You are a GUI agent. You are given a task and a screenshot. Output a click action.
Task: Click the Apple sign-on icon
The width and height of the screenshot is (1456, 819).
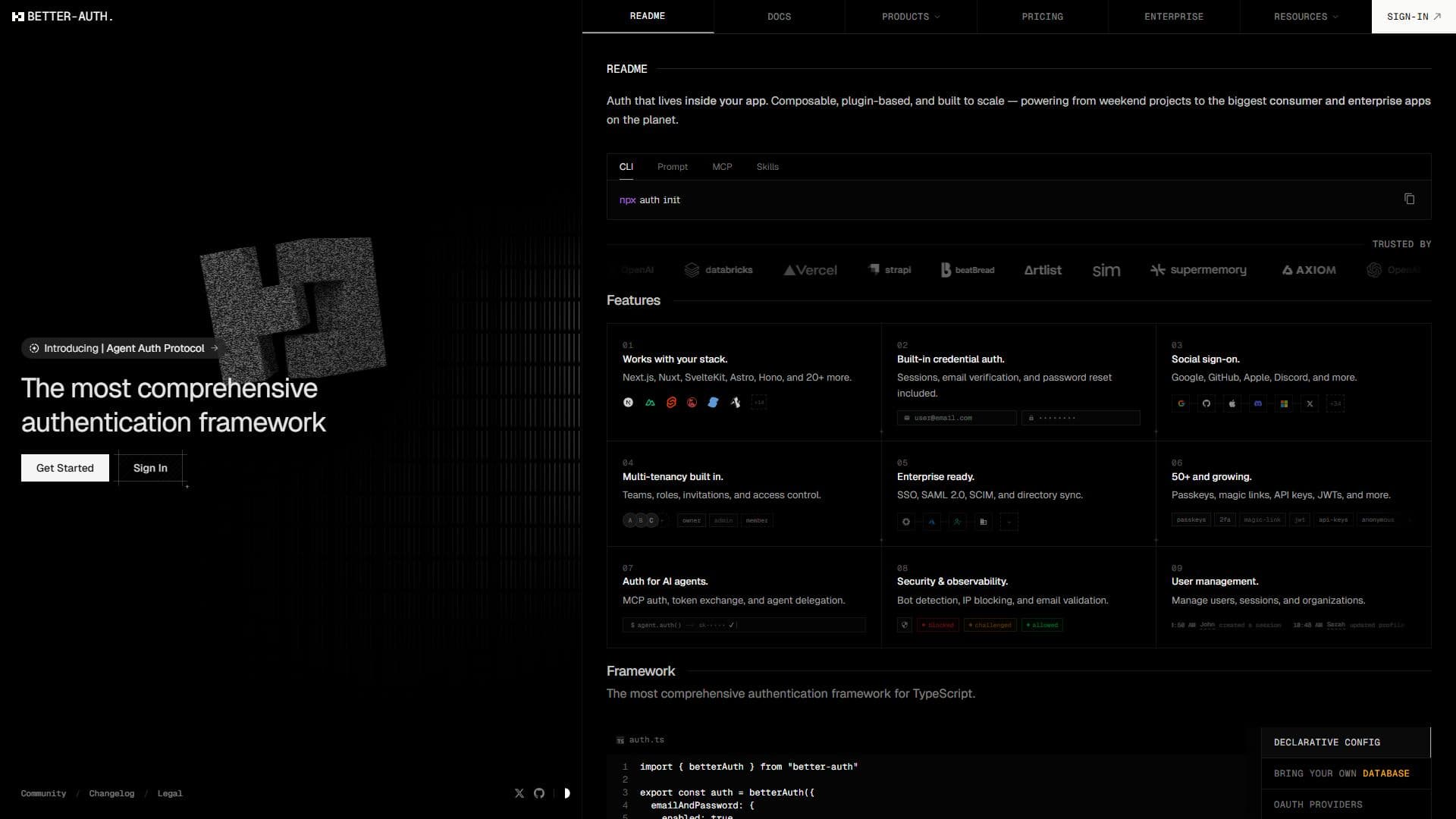tap(1232, 403)
